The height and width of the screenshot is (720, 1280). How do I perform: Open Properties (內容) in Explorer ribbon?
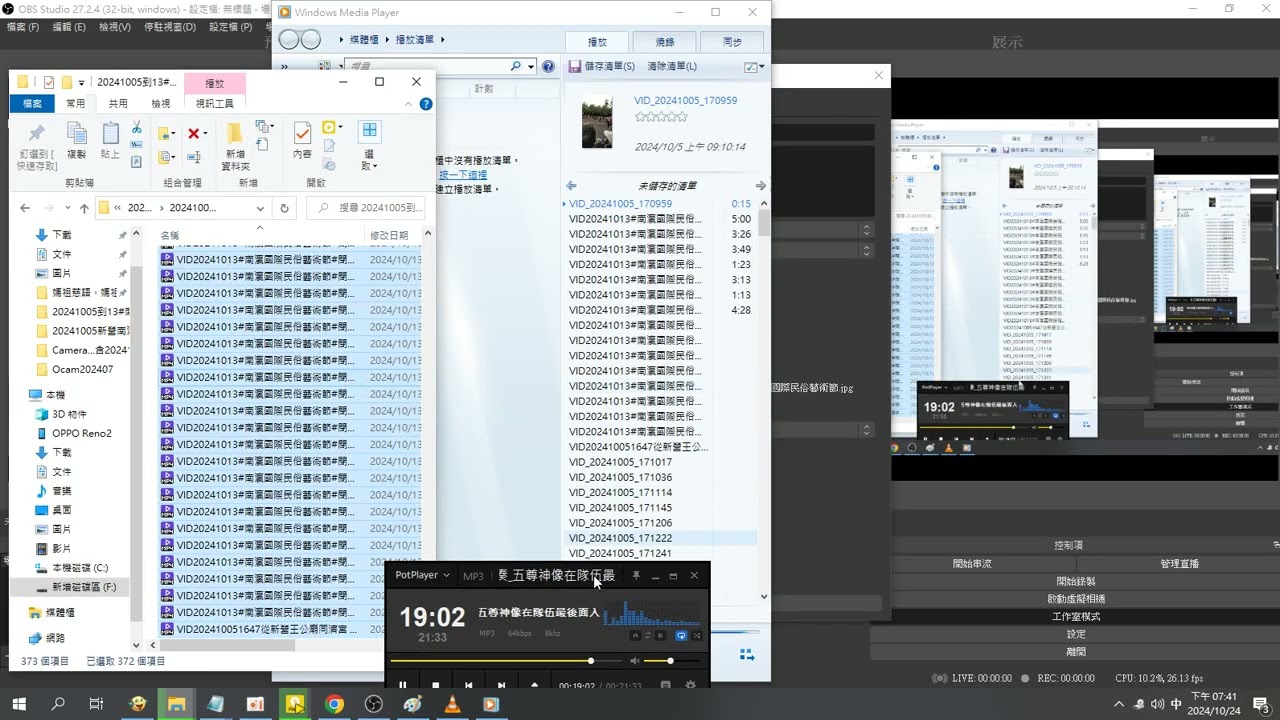coord(302,141)
